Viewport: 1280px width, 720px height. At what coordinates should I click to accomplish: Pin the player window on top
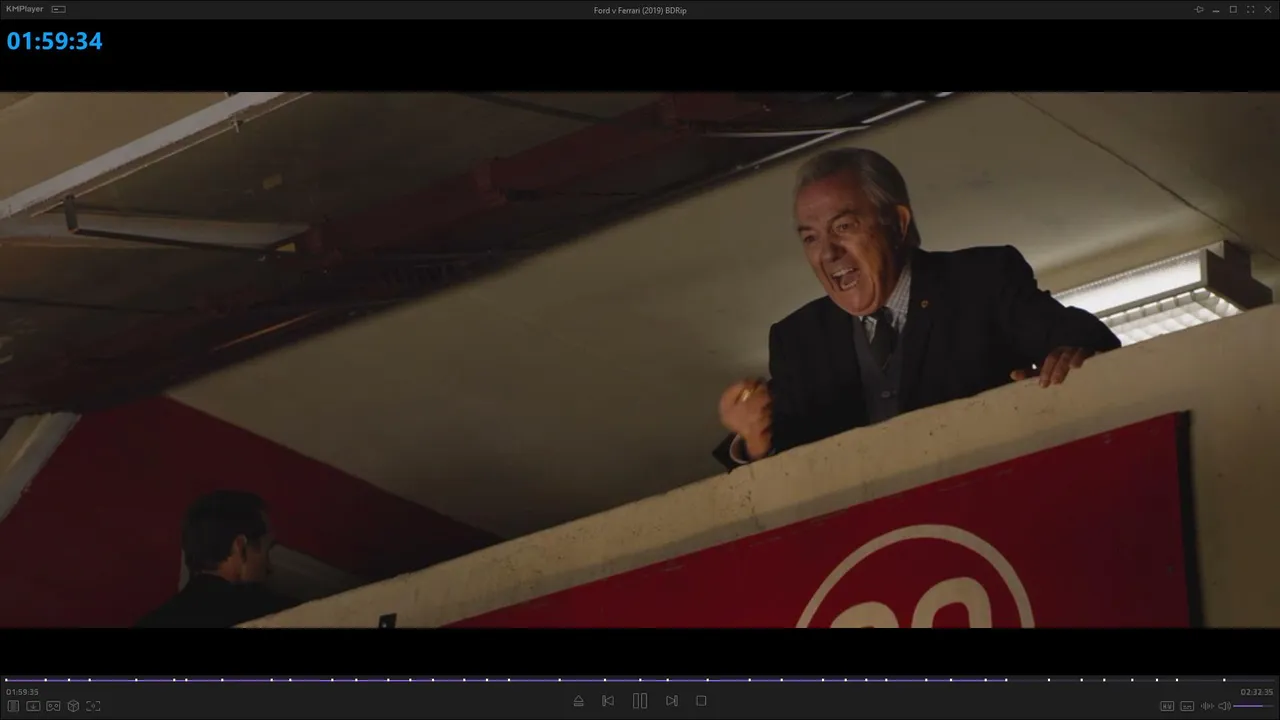1199,9
